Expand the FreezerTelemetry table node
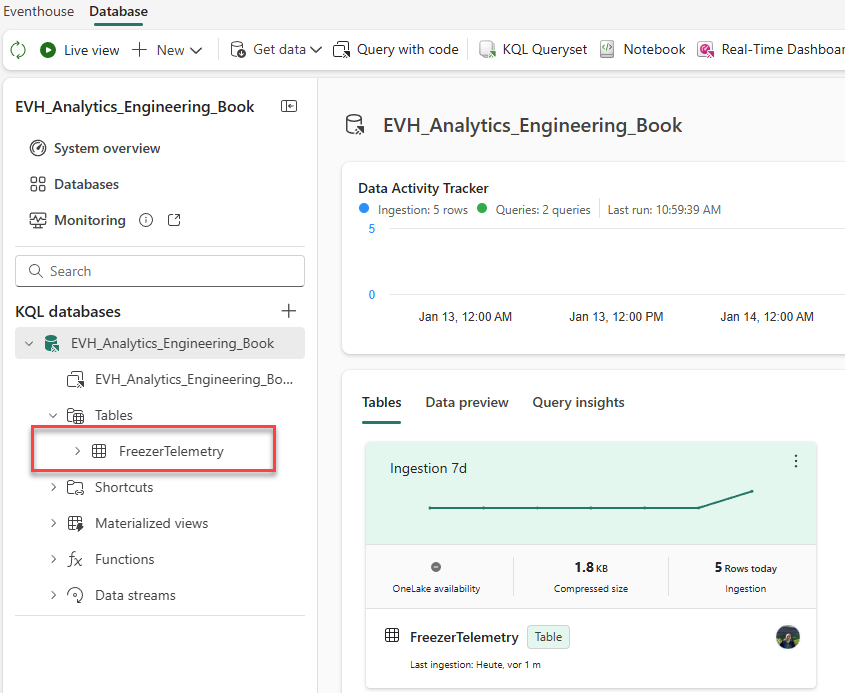 (78, 451)
